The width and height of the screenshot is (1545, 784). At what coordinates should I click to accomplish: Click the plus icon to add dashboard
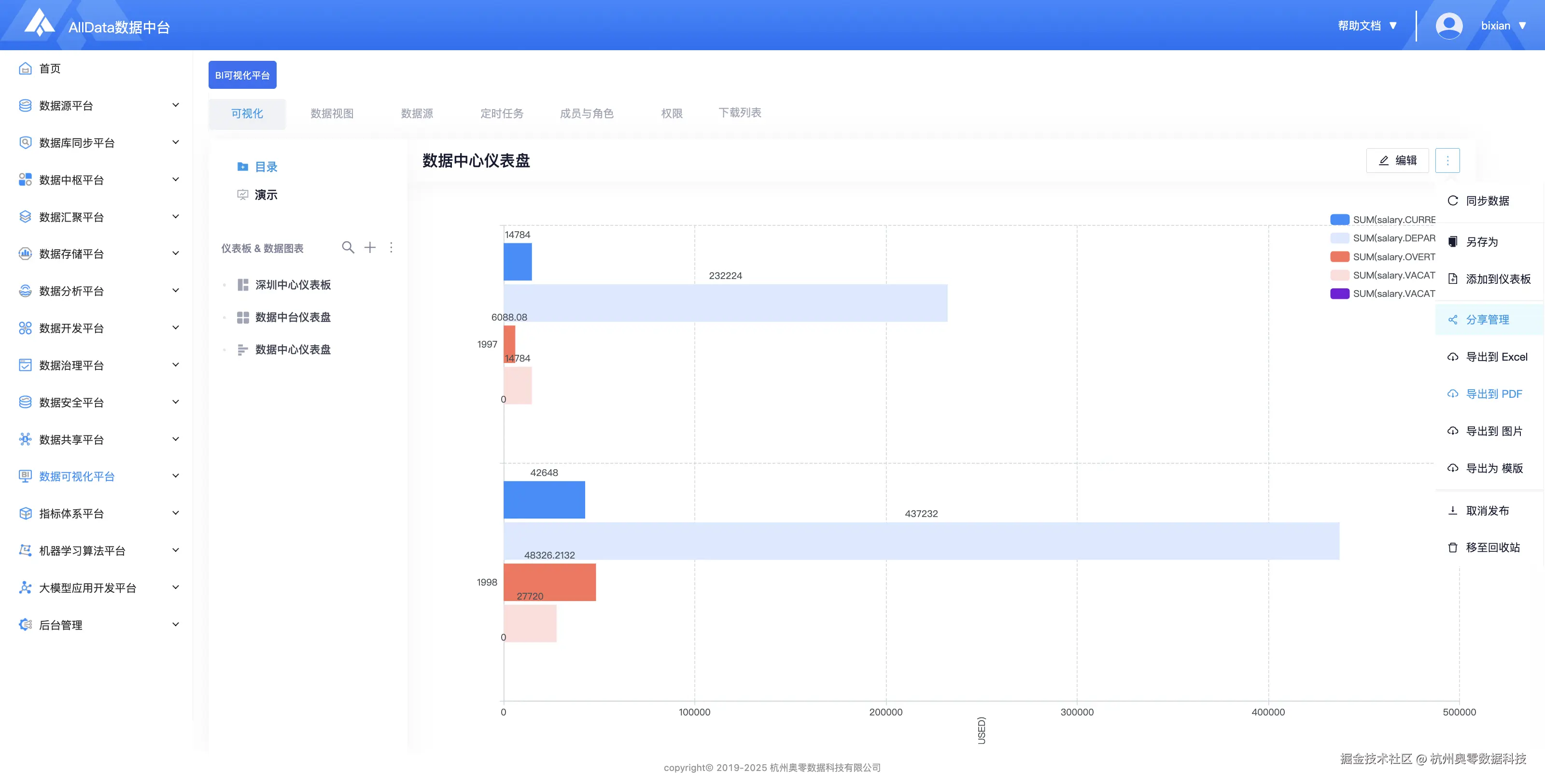click(x=370, y=247)
